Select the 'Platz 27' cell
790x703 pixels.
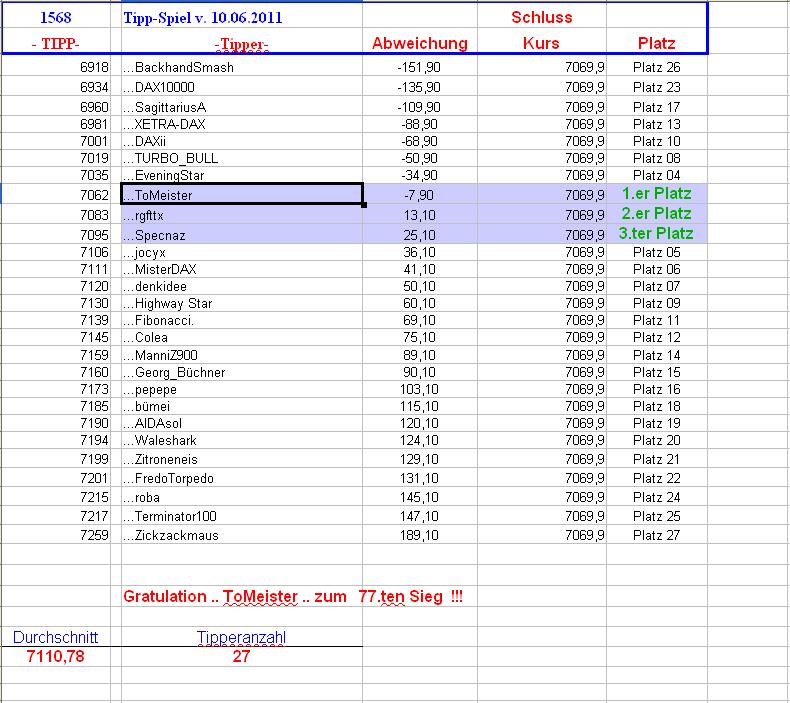[x=656, y=535]
